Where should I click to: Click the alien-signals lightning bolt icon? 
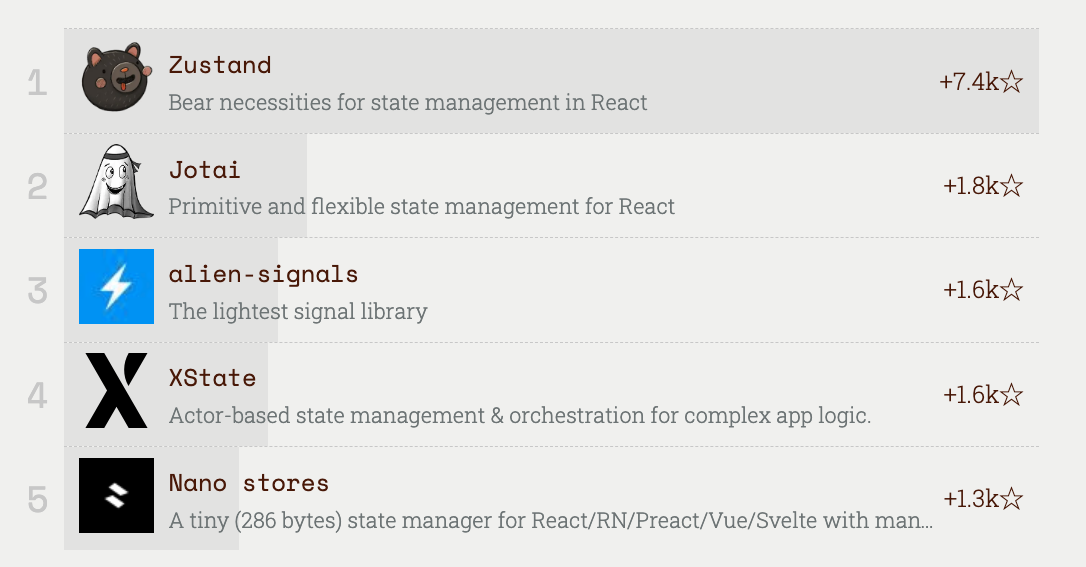coord(116,286)
